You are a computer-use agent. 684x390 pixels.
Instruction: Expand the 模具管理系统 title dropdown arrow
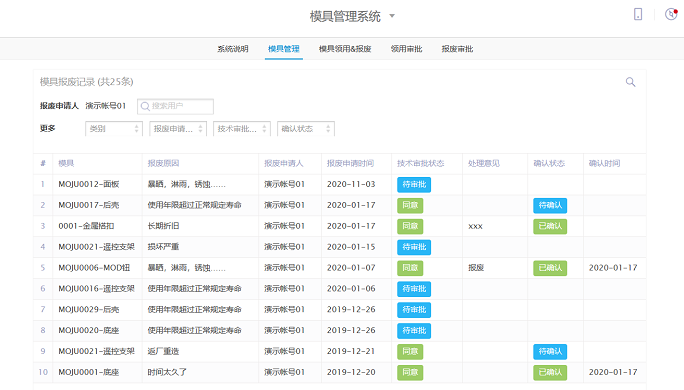click(x=392, y=16)
